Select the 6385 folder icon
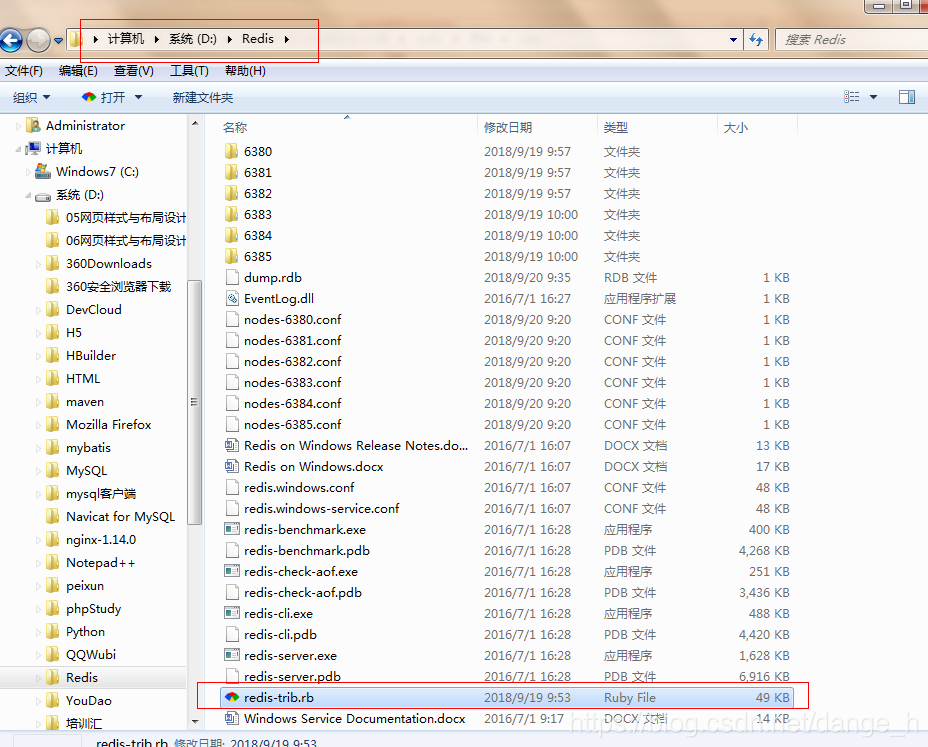The image size is (928, 747). point(232,256)
